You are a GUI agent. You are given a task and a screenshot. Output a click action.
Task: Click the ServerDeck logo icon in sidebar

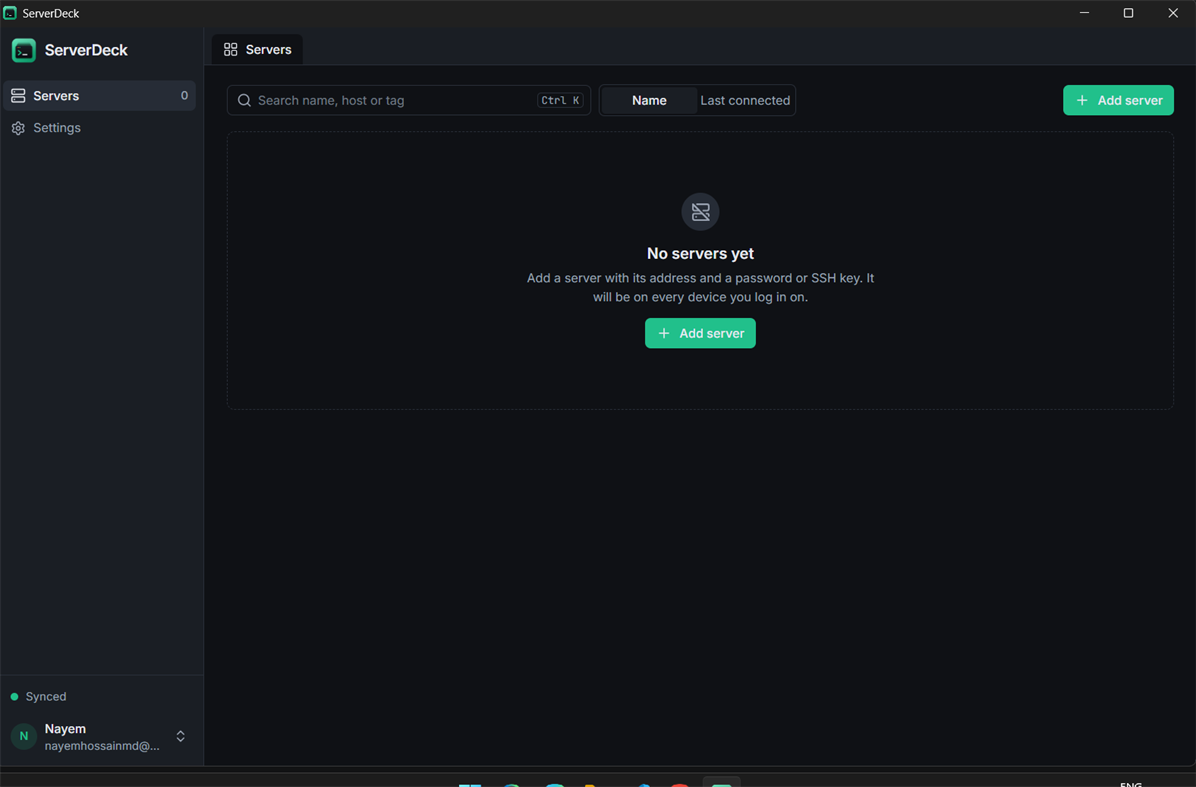(24, 50)
